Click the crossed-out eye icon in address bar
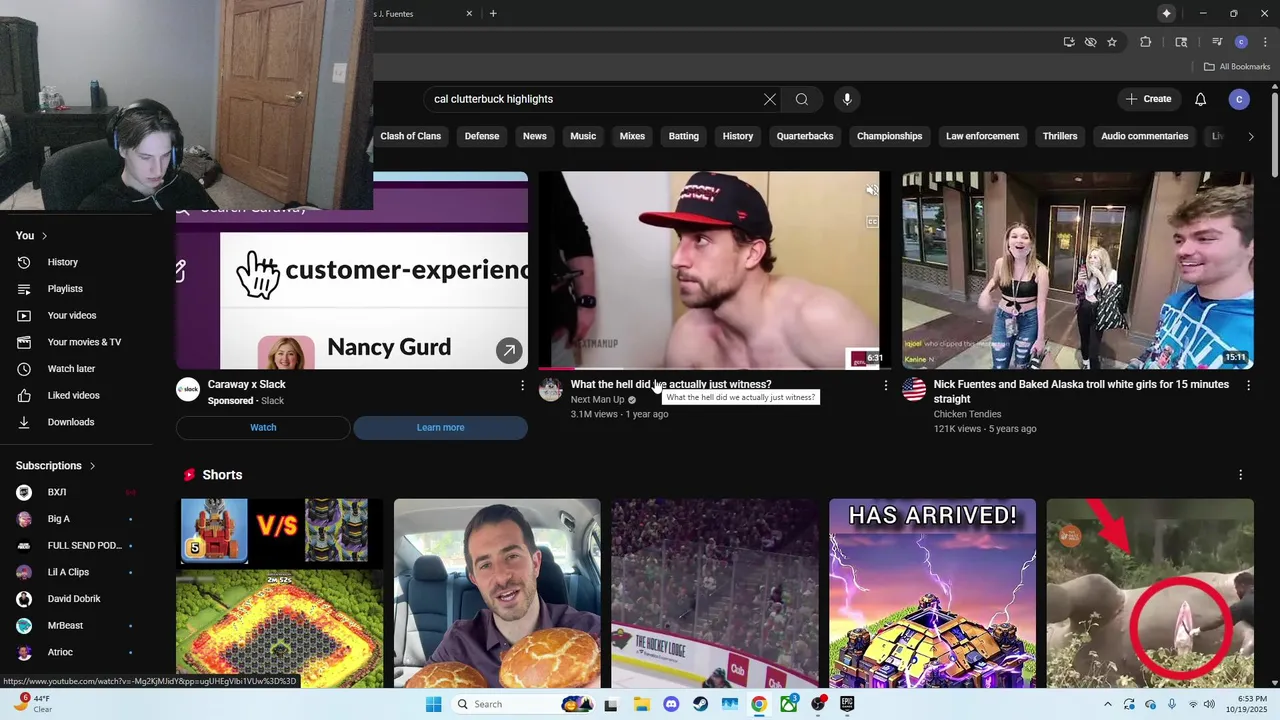 tap(1090, 42)
